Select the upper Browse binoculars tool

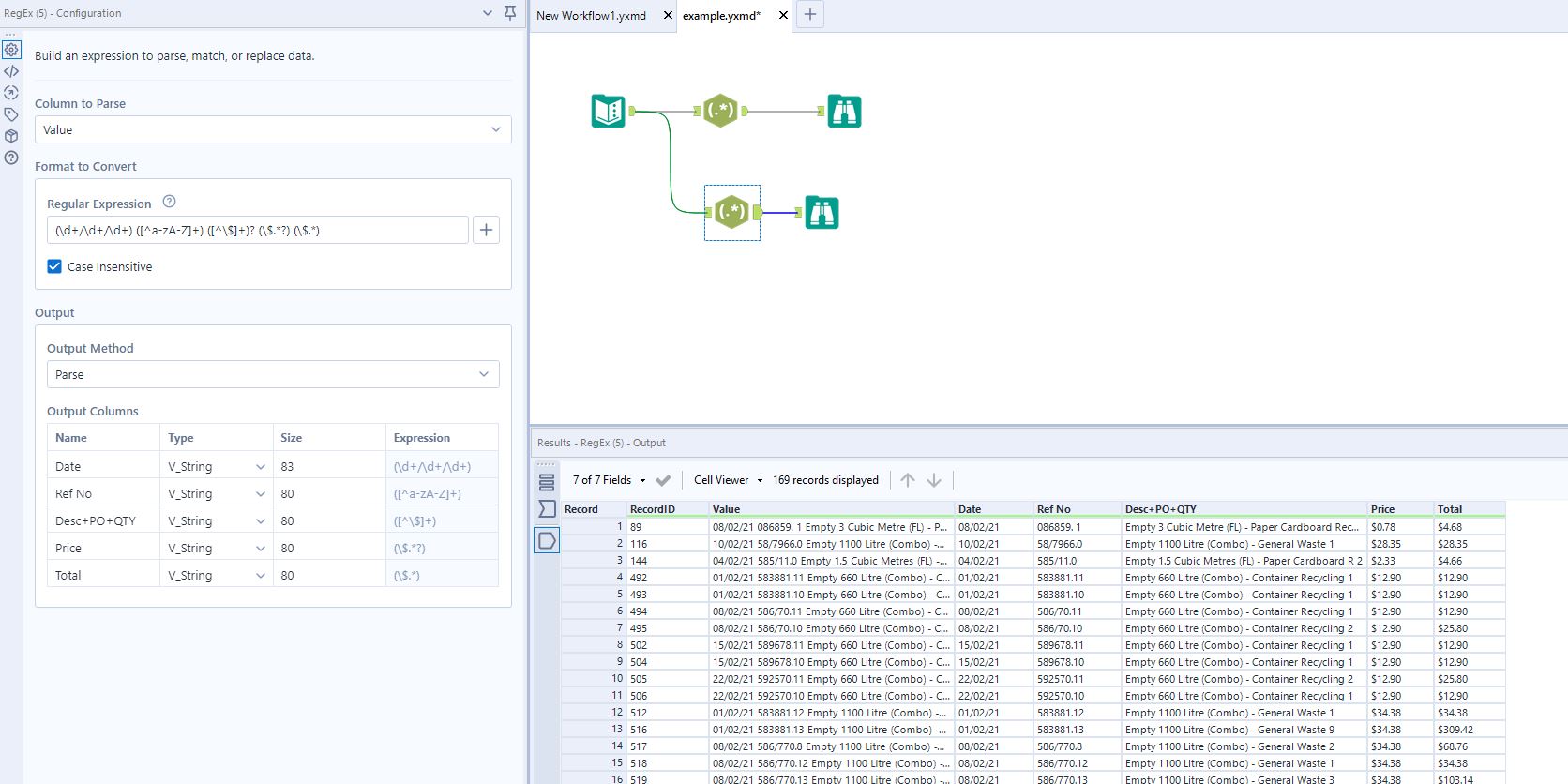844,112
